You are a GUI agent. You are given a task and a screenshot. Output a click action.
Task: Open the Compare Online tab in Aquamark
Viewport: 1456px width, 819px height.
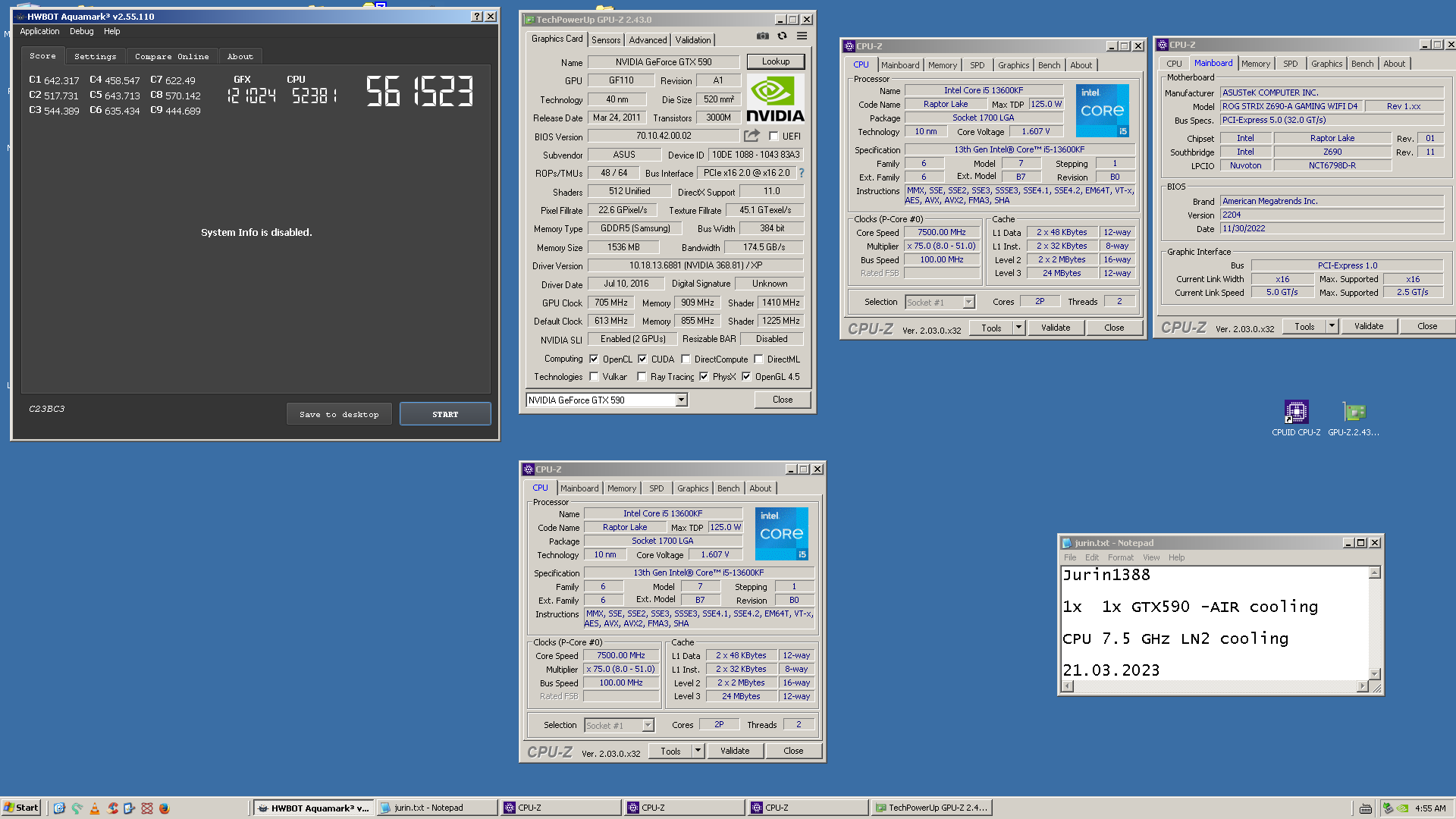point(171,56)
